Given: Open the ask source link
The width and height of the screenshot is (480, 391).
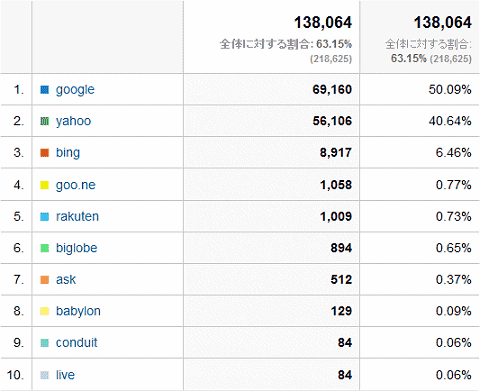Looking at the screenshot, I should click(x=66, y=279).
